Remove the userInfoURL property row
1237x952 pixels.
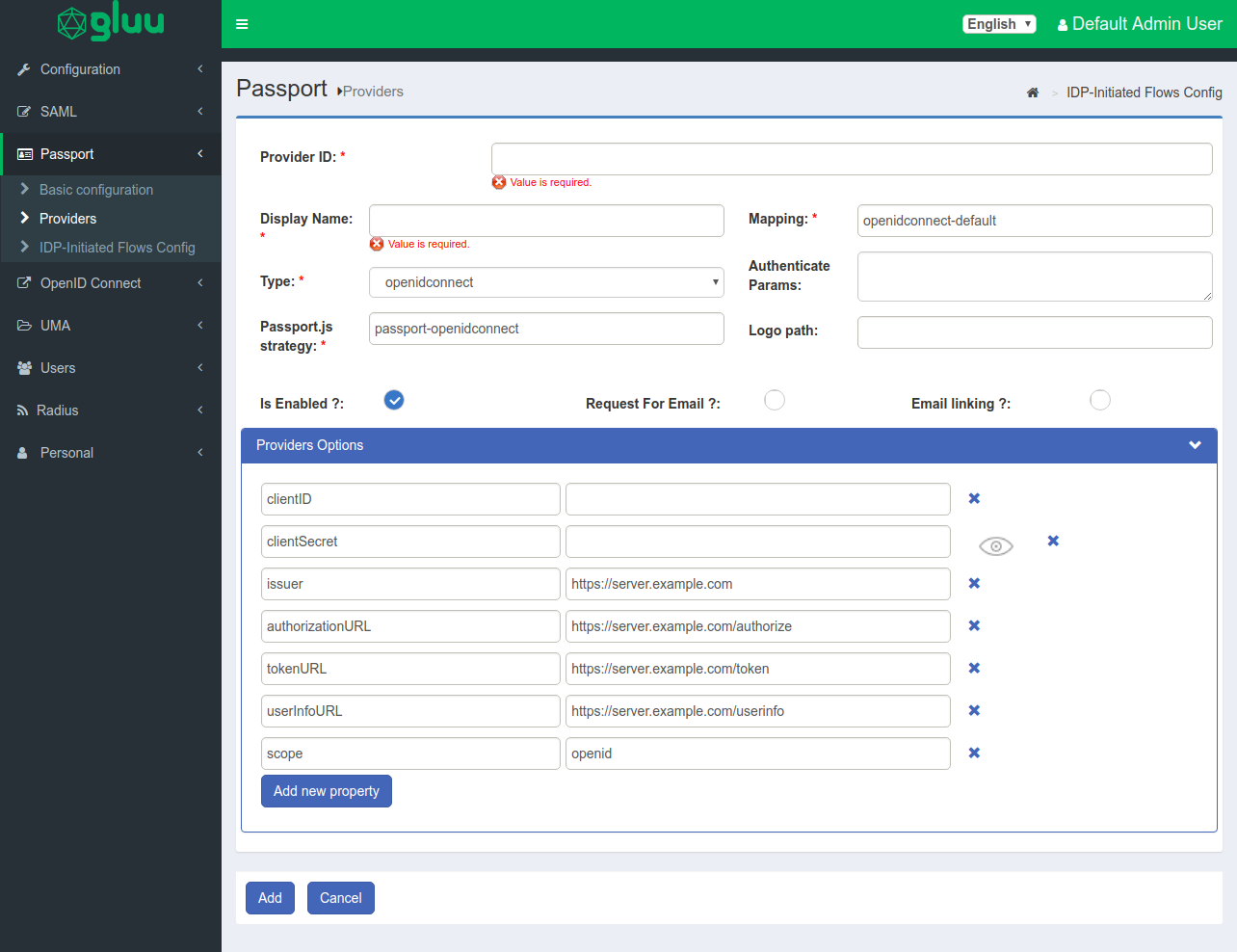pos(974,711)
